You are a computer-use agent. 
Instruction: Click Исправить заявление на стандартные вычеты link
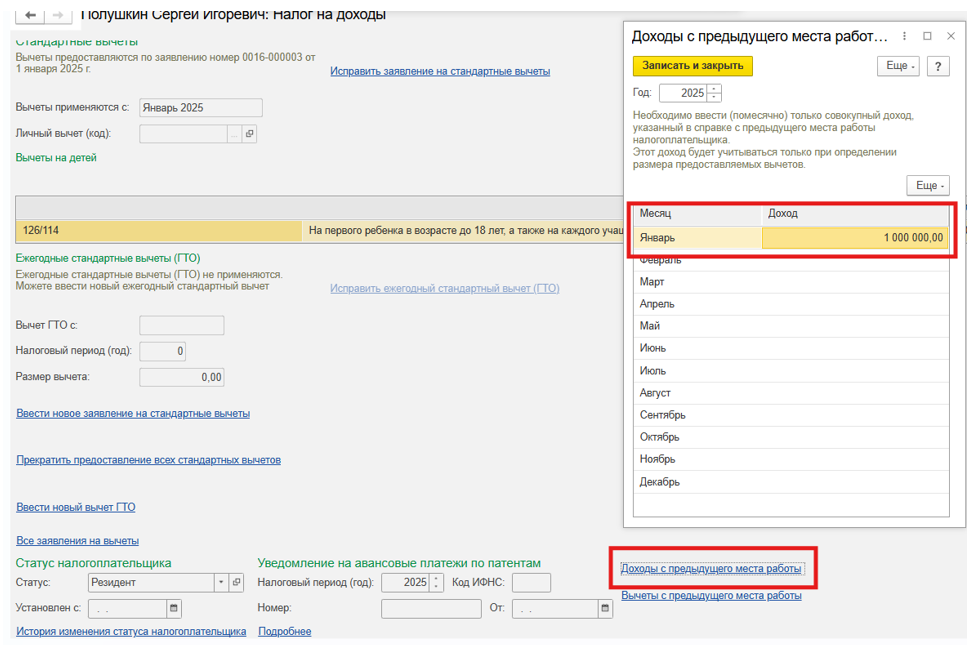click(440, 71)
